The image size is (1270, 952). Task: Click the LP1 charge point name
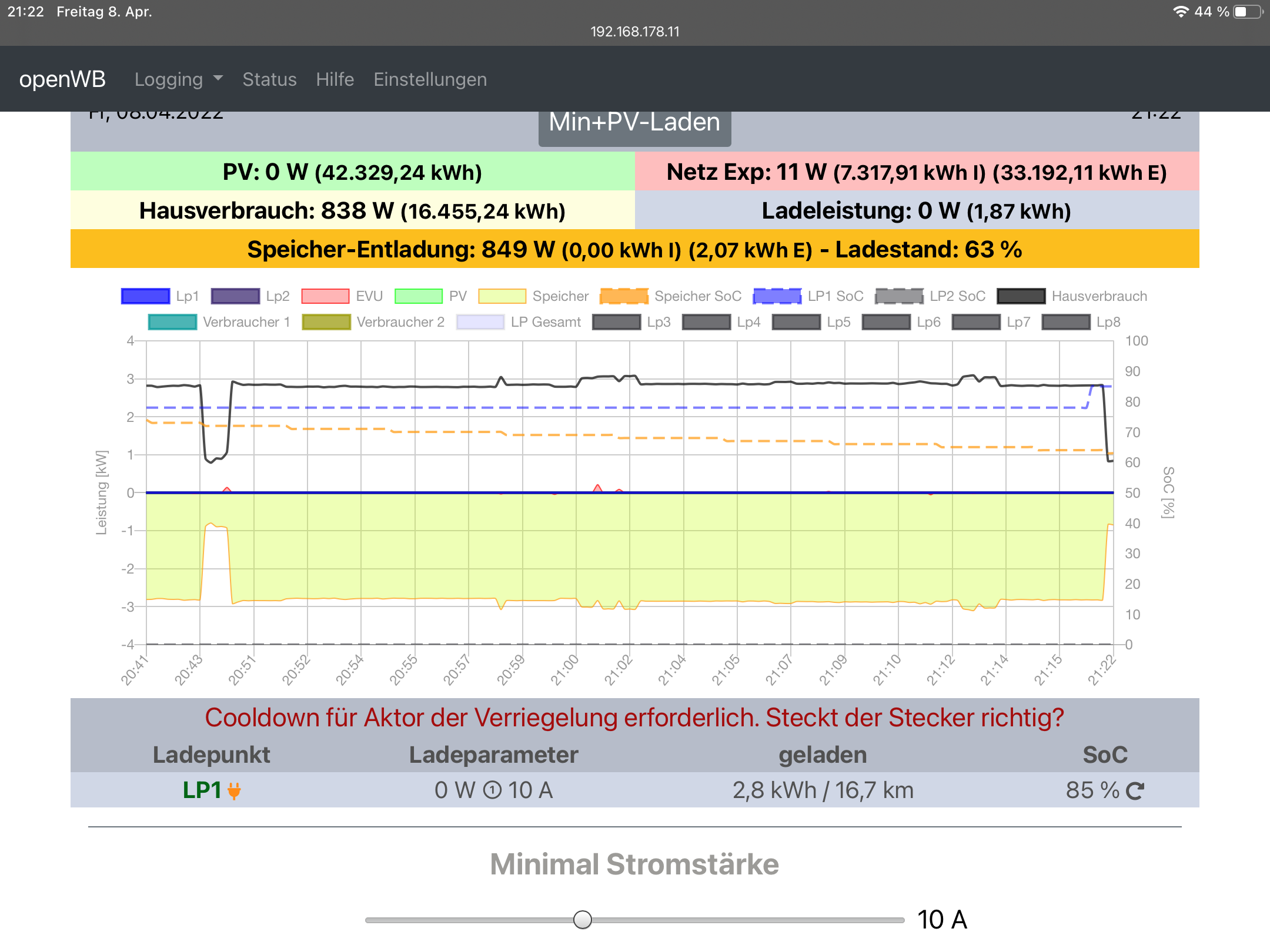point(202,790)
